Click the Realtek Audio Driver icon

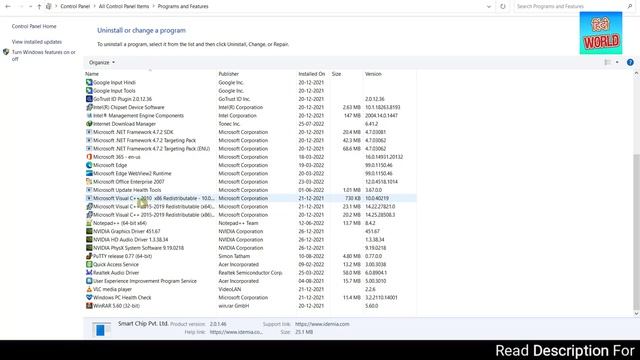pyautogui.click(x=89, y=273)
